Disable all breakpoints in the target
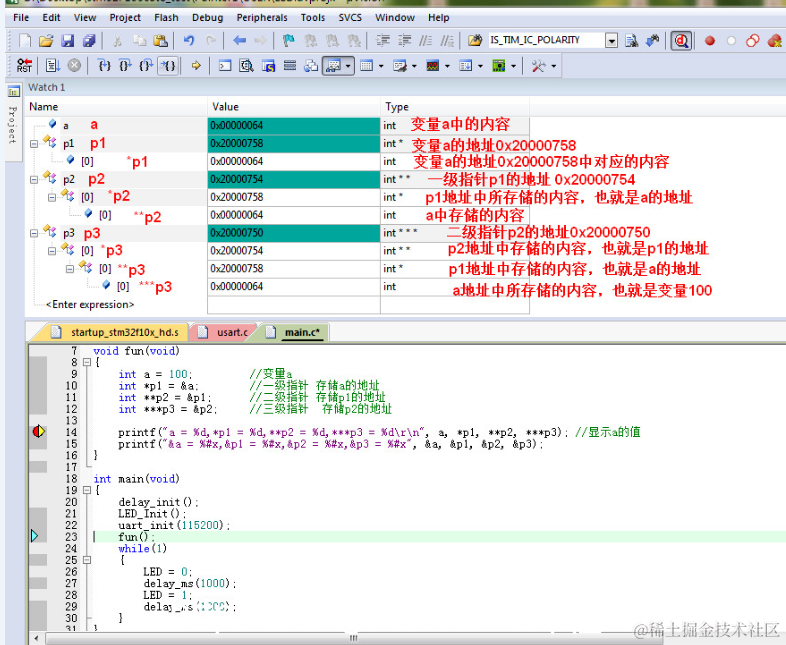The height and width of the screenshot is (645, 786). tap(753, 41)
